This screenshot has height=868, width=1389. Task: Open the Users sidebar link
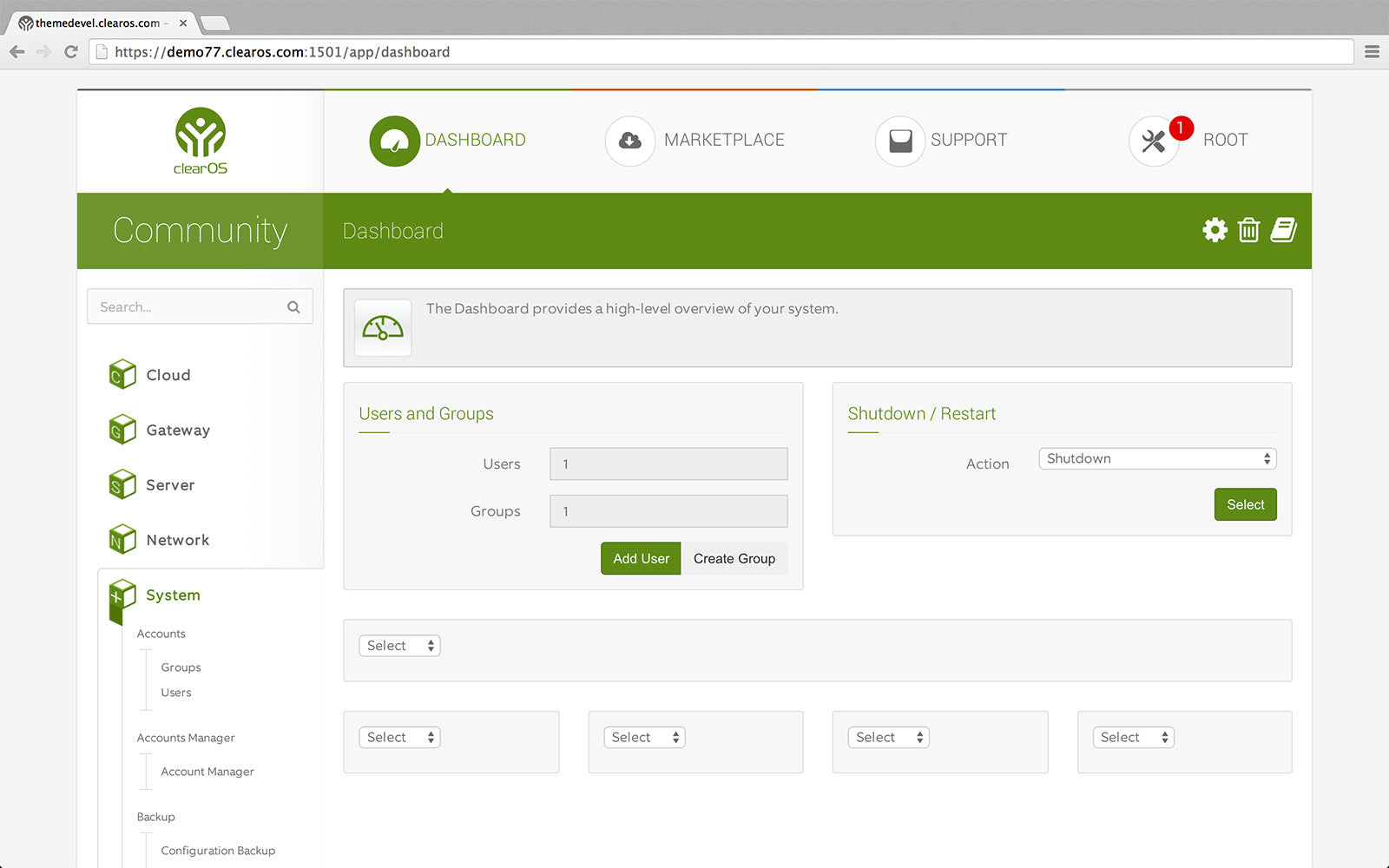[x=176, y=693]
